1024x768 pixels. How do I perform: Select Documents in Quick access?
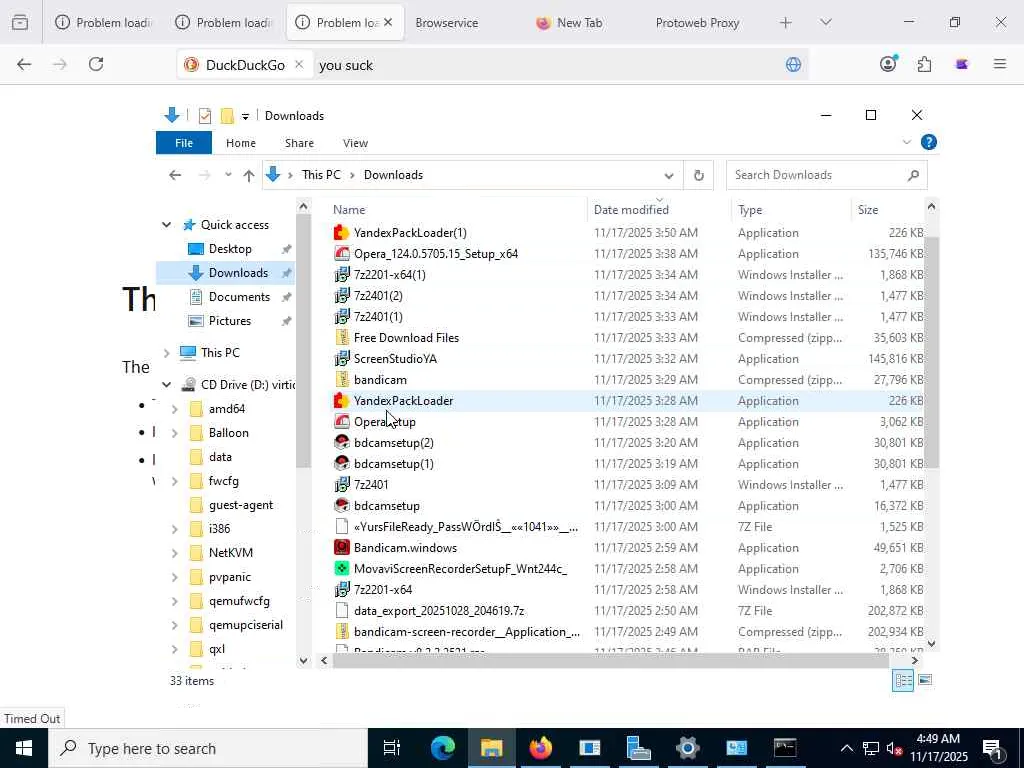click(239, 296)
